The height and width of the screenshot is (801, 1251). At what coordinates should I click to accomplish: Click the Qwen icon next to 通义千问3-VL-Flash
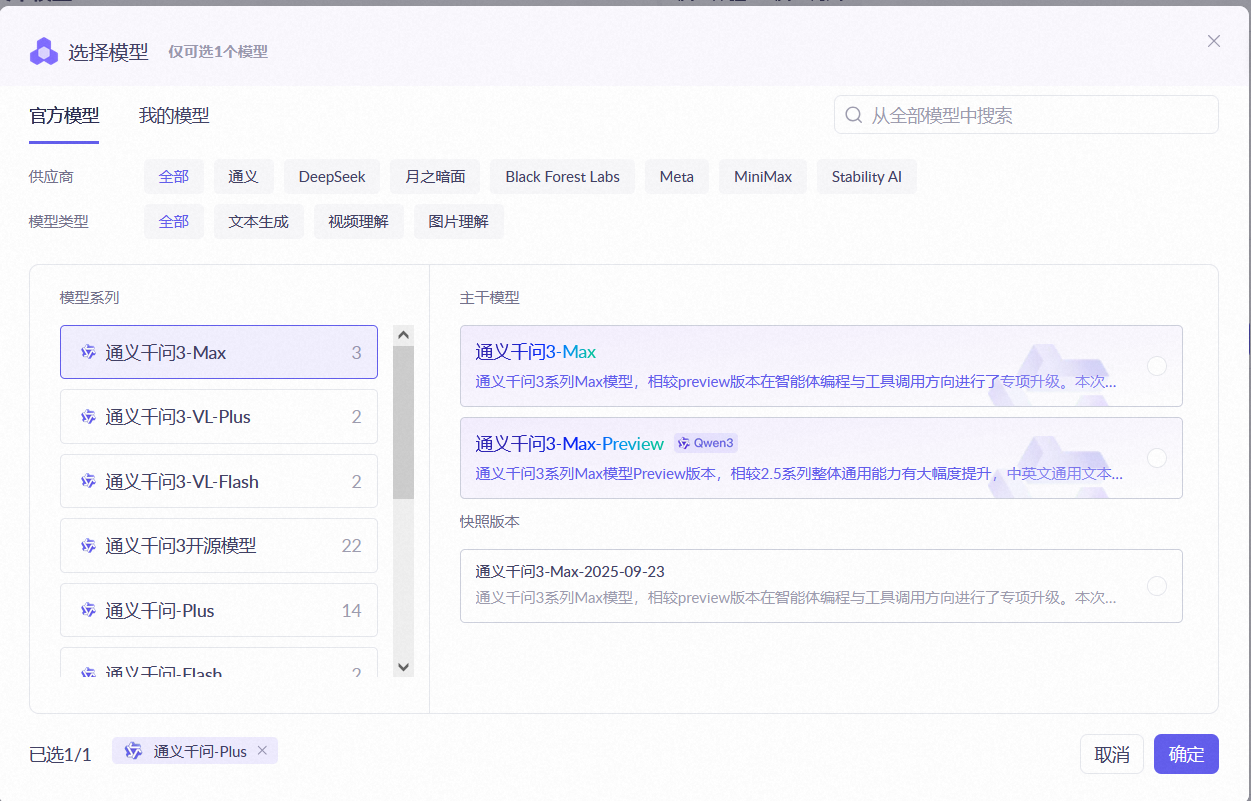point(88,482)
